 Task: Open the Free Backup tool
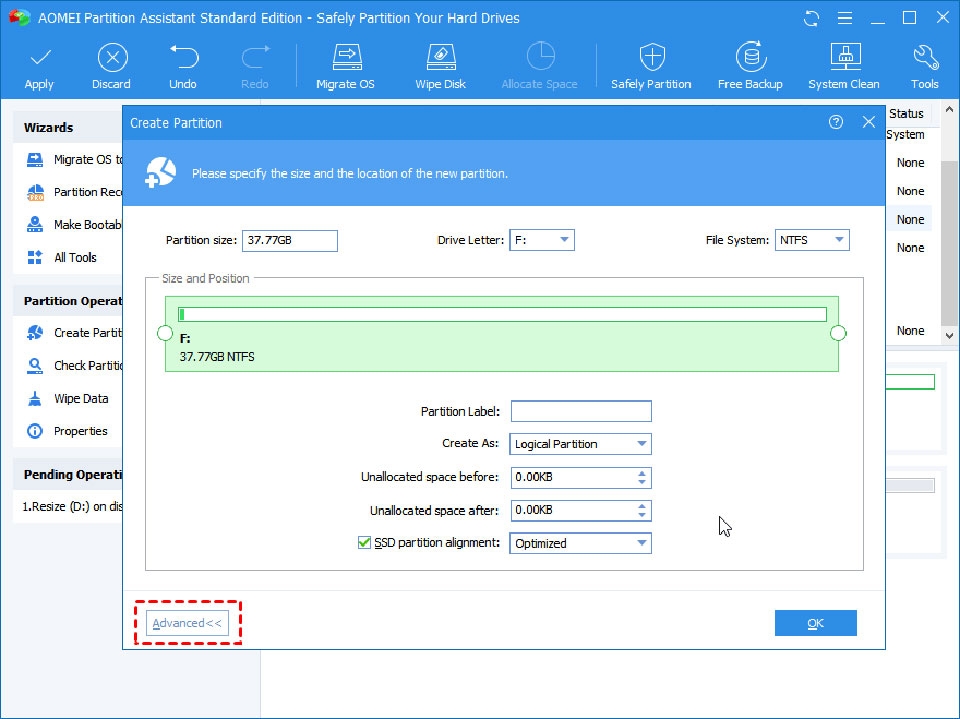pyautogui.click(x=750, y=64)
